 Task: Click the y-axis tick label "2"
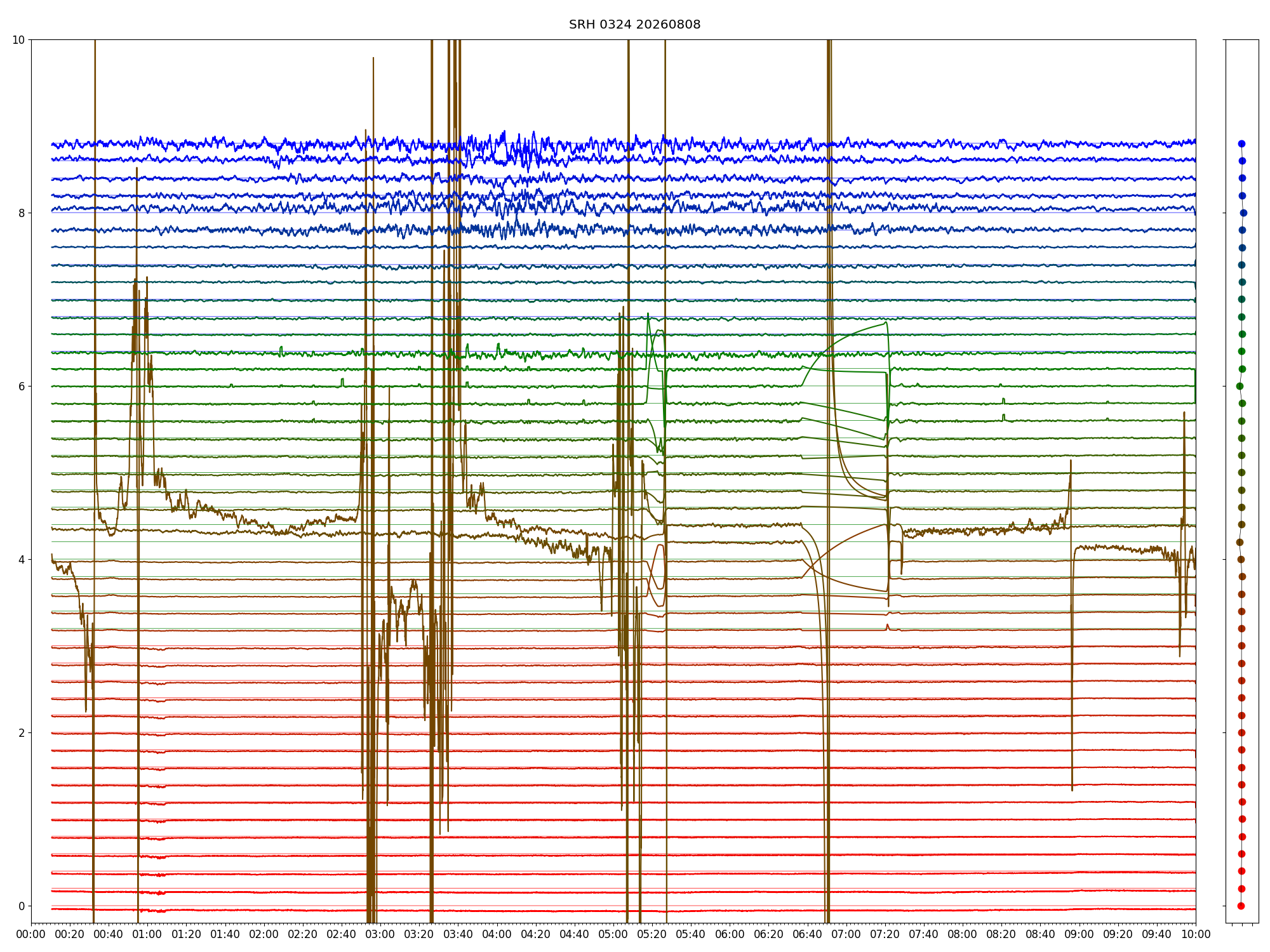[22, 733]
